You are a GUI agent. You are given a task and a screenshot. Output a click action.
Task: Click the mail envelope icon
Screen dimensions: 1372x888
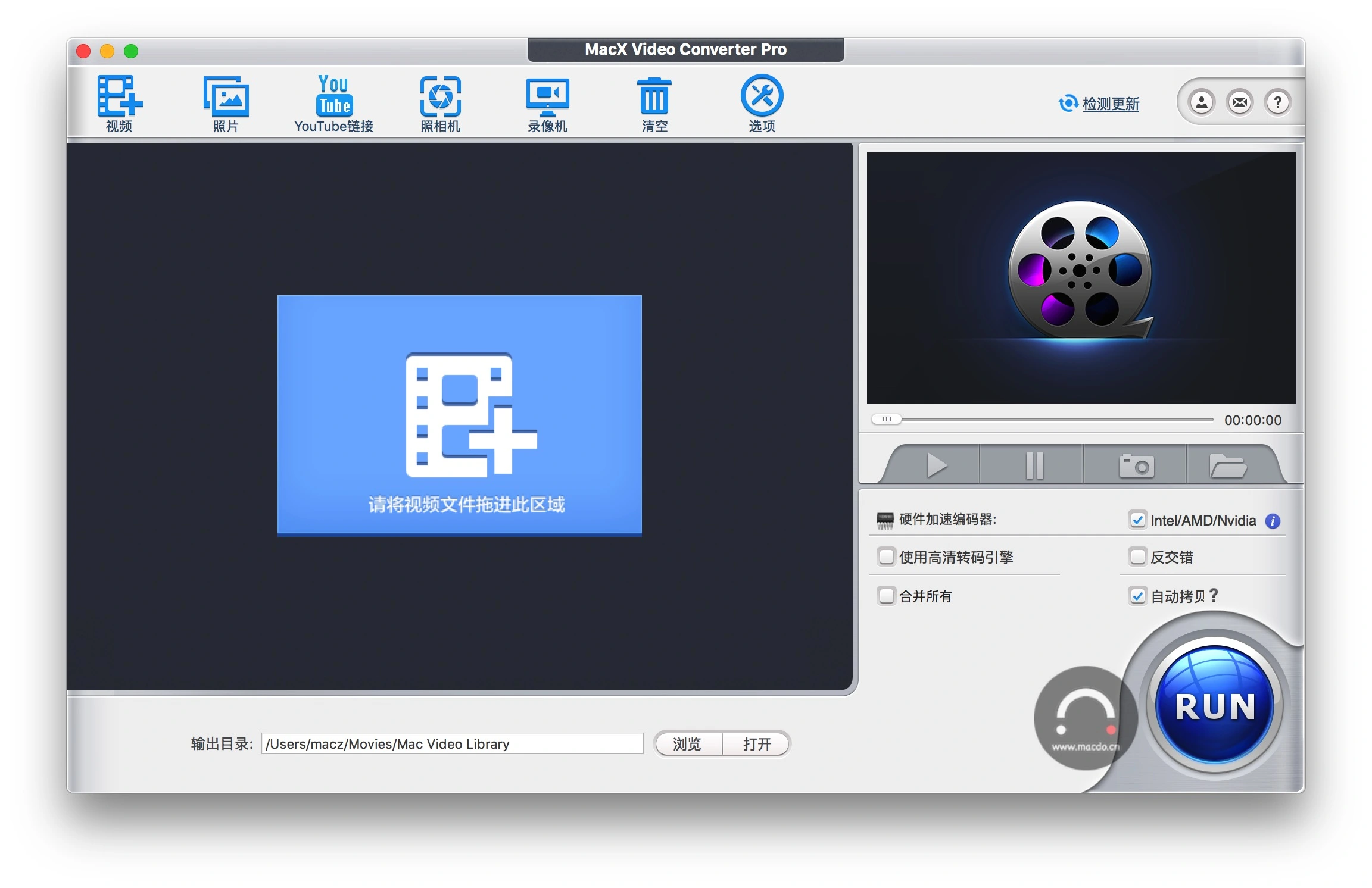point(1240,103)
